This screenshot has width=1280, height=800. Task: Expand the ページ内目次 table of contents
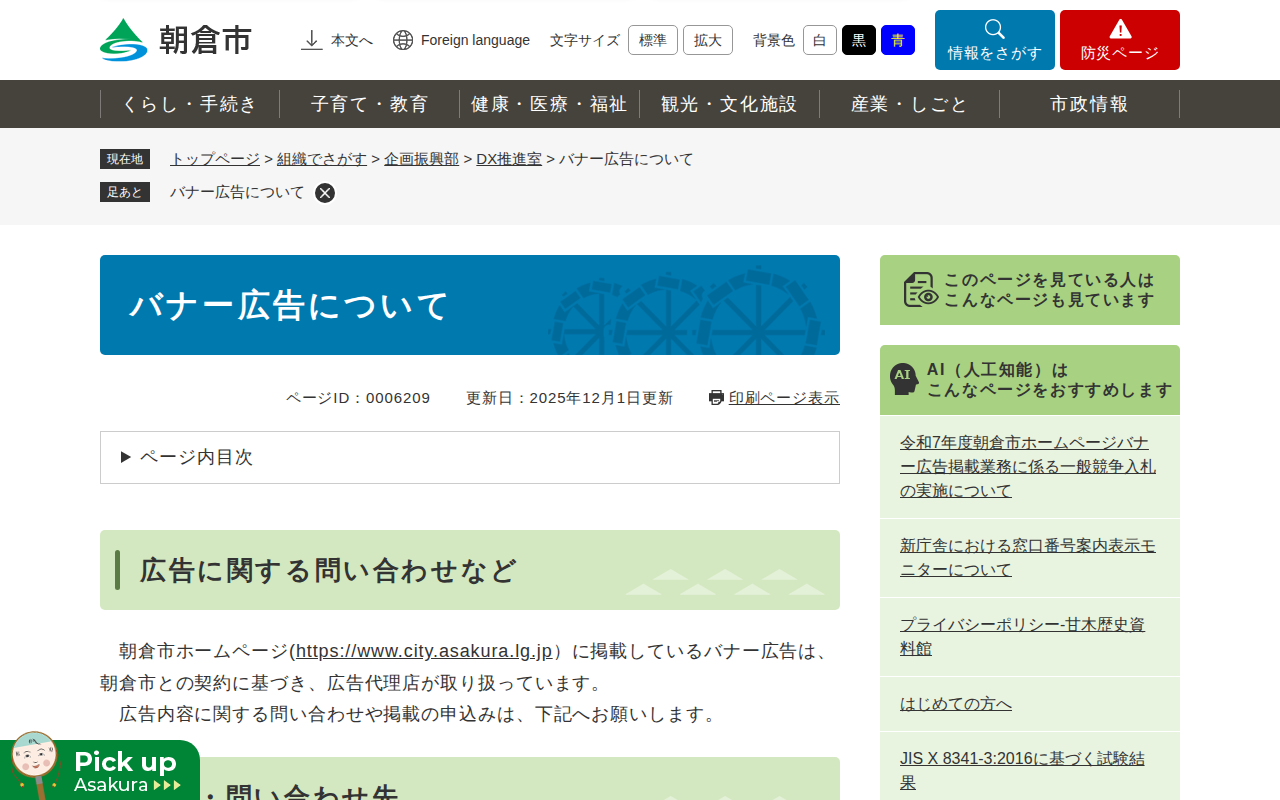click(x=187, y=457)
